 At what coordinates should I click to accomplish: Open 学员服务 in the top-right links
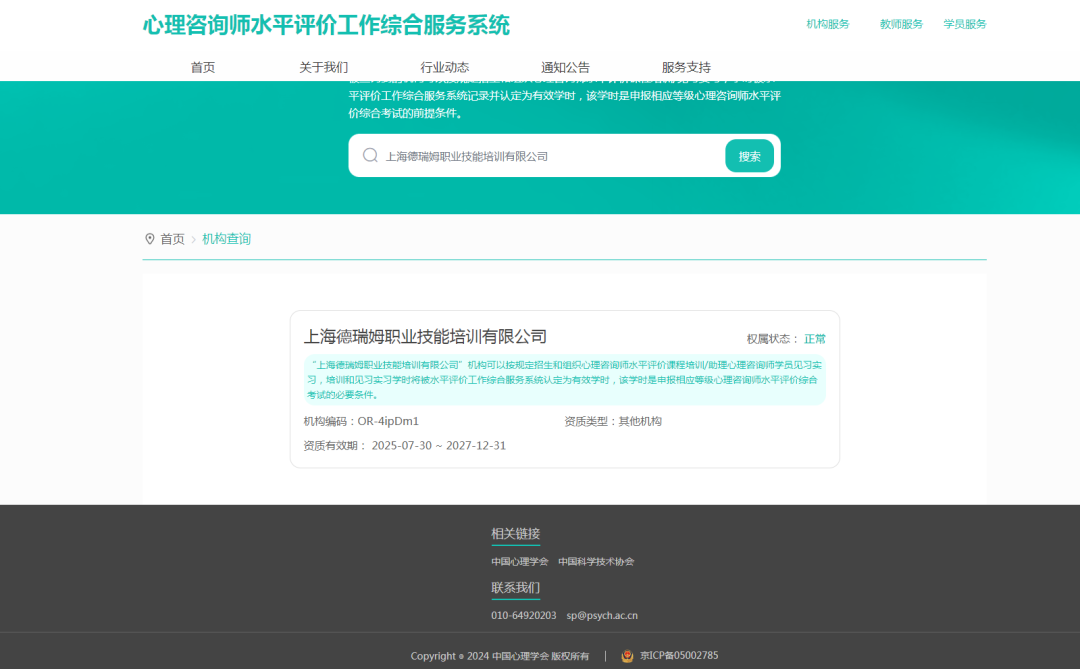tap(965, 23)
